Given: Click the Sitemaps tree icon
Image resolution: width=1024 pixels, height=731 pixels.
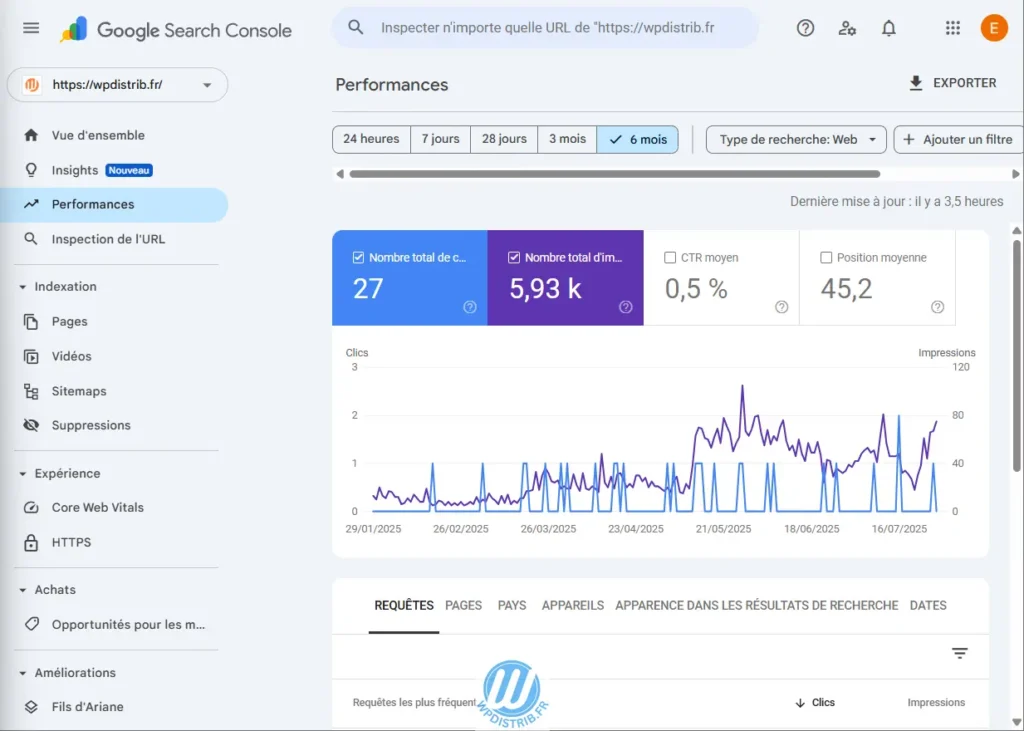Looking at the screenshot, I should pos(31,391).
